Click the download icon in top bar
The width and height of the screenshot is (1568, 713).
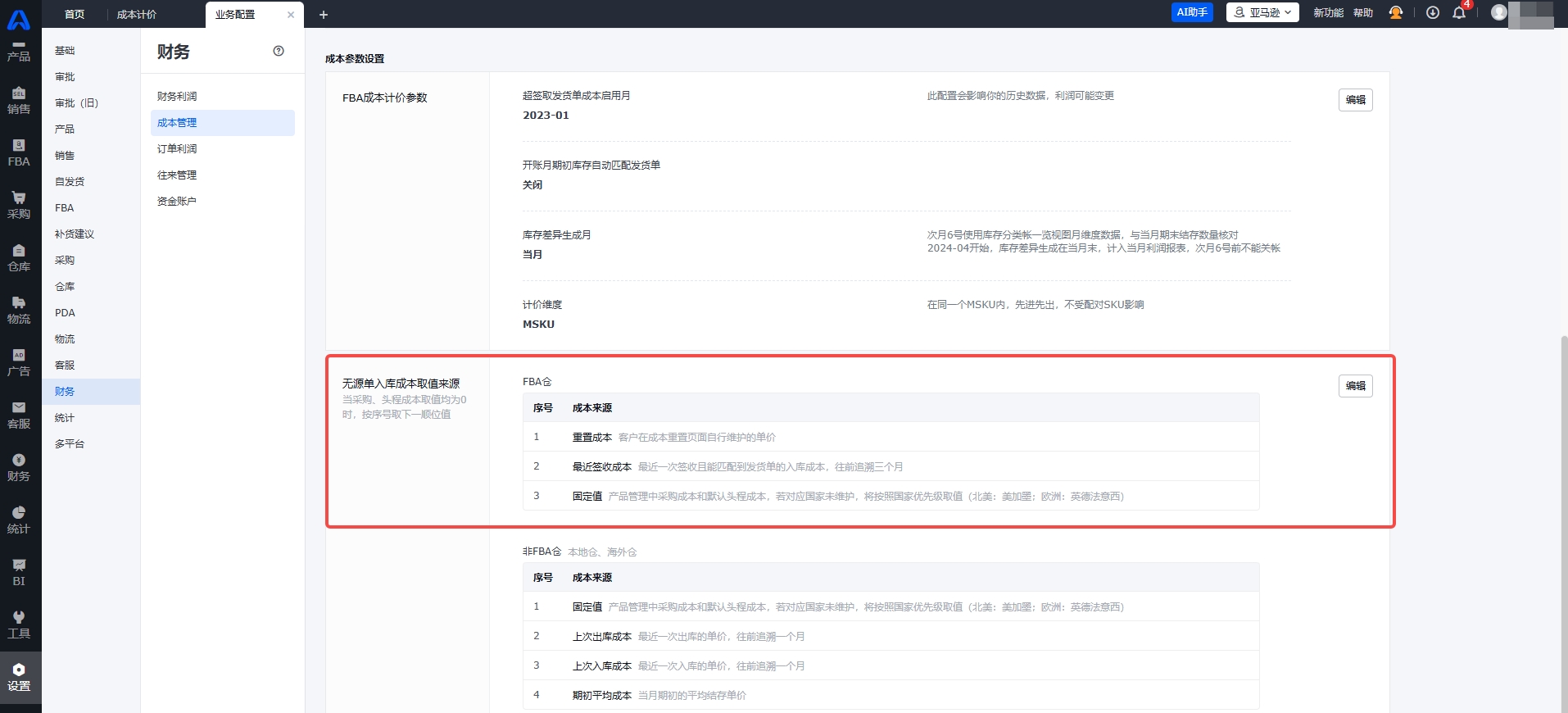pos(1432,12)
